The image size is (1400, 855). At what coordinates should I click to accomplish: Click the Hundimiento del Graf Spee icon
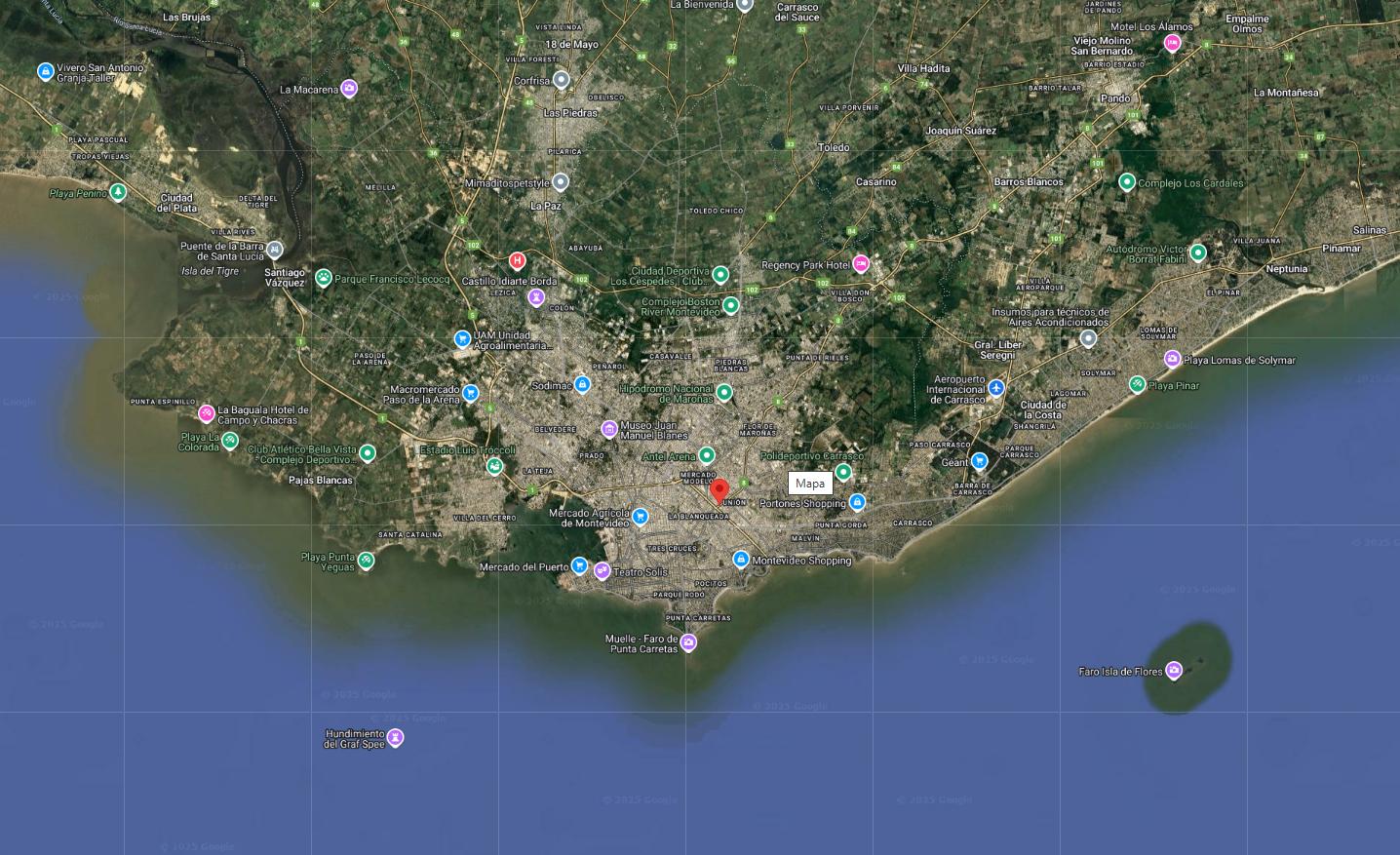click(x=395, y=737)
